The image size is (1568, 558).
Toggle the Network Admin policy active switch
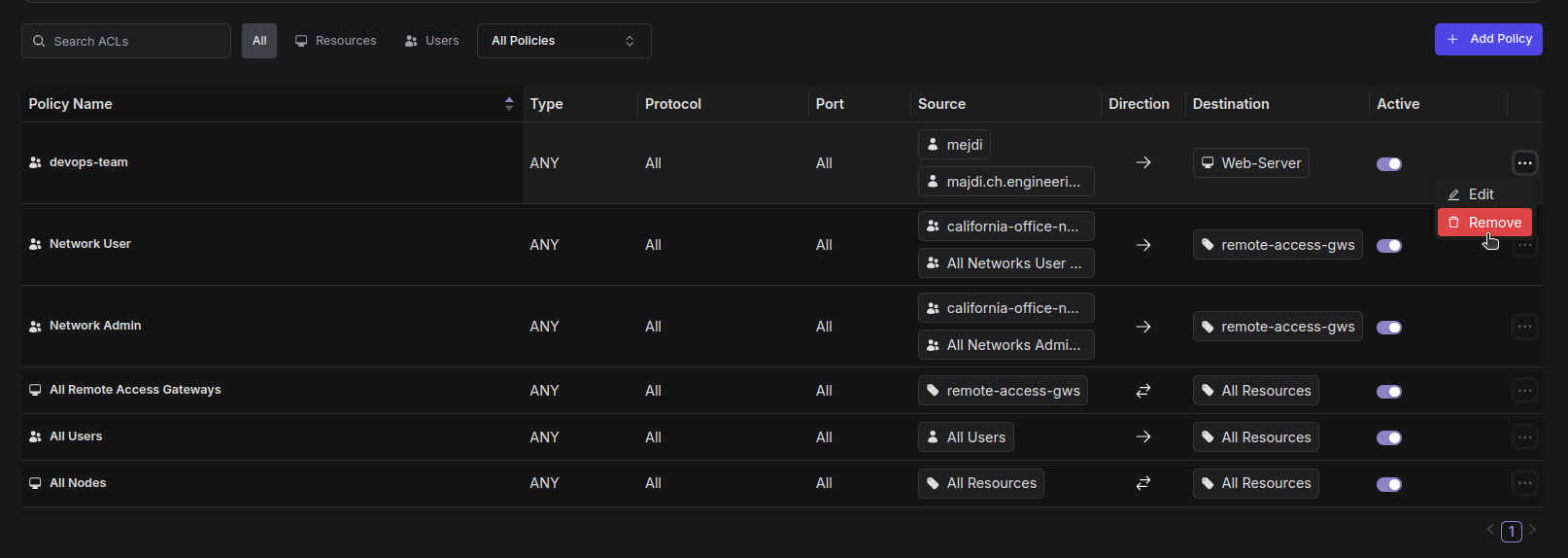[x=1389, y=328]
